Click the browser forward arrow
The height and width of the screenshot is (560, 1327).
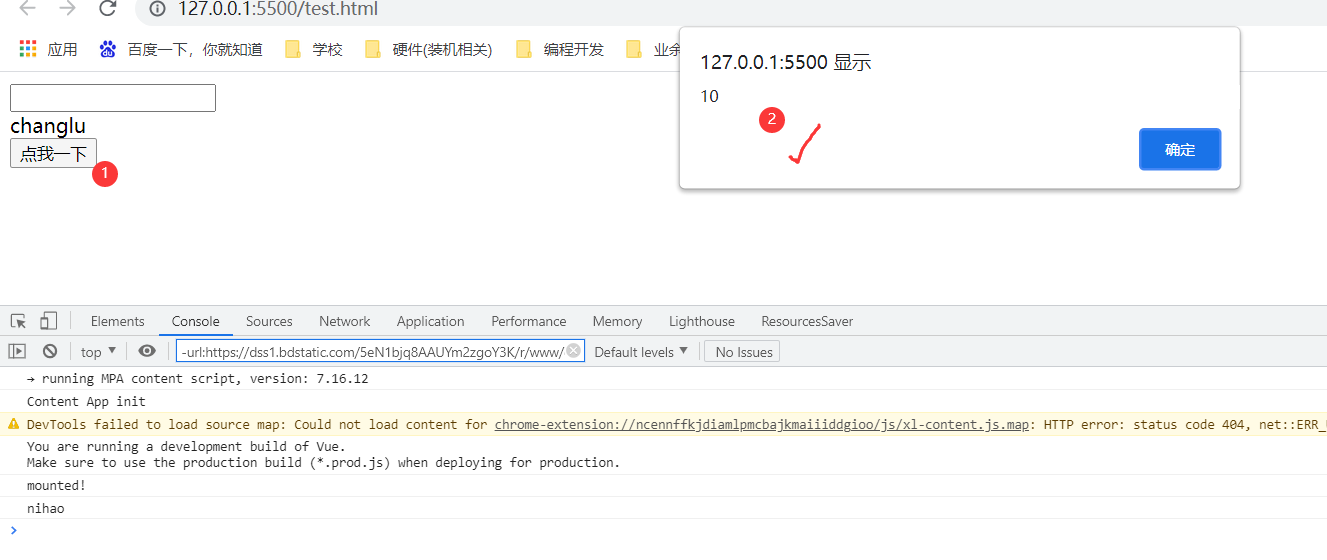tap(67, 9)
